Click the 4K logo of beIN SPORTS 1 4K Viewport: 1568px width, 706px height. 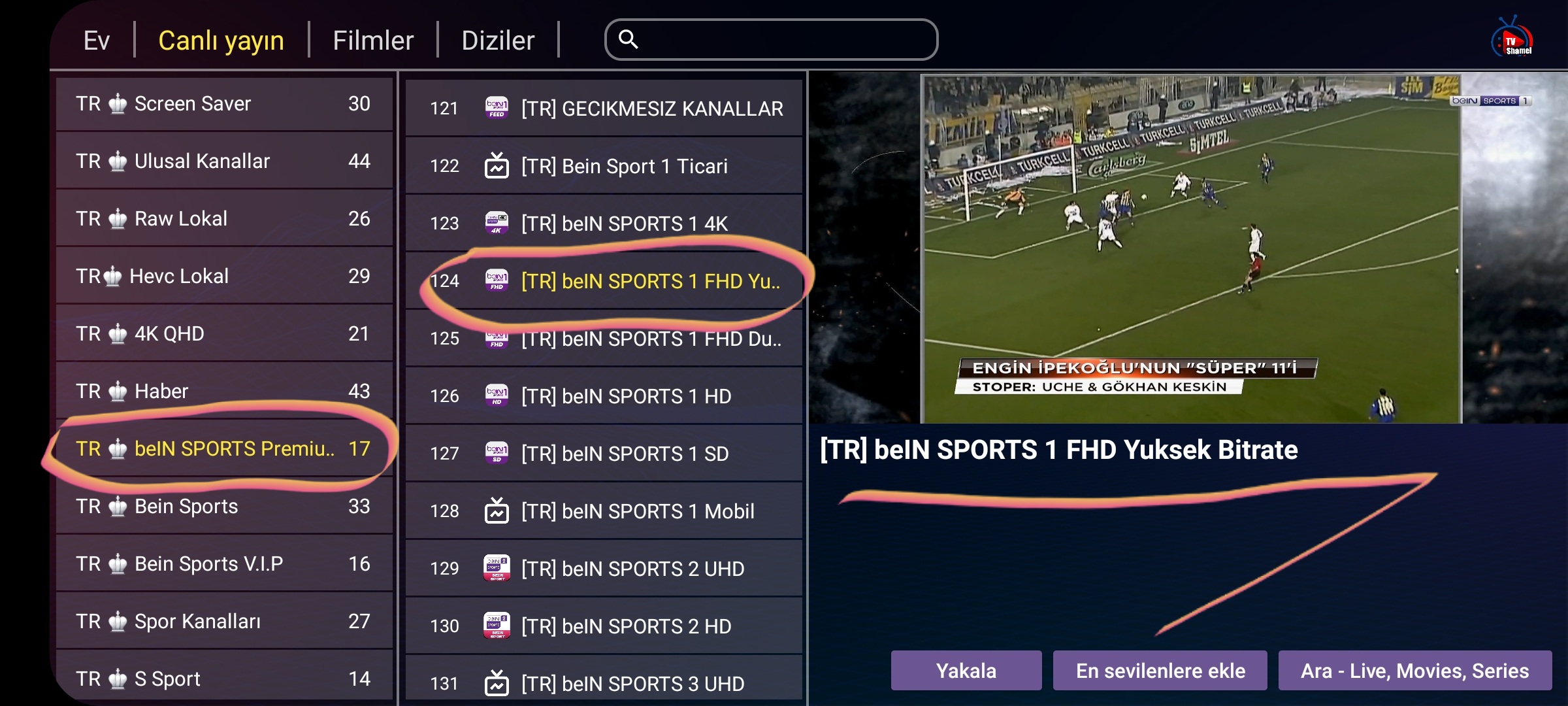(x=497, y=223)
